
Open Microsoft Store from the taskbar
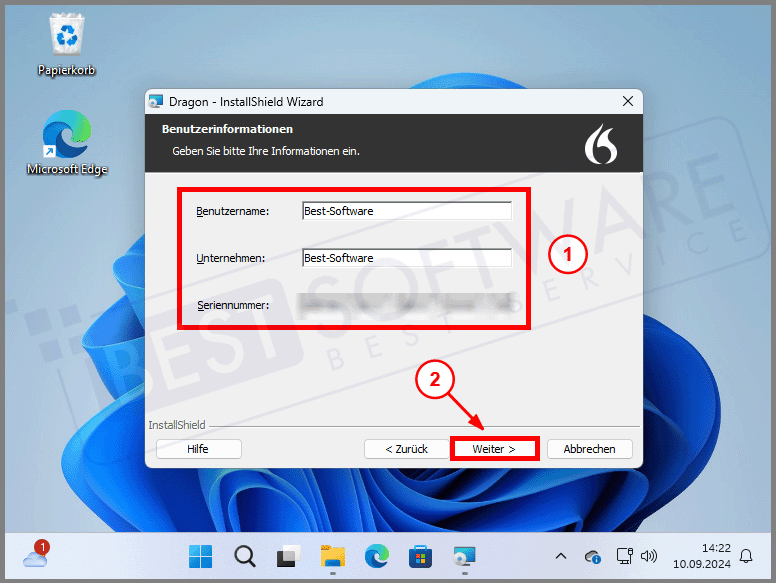(x=420, y=556)
